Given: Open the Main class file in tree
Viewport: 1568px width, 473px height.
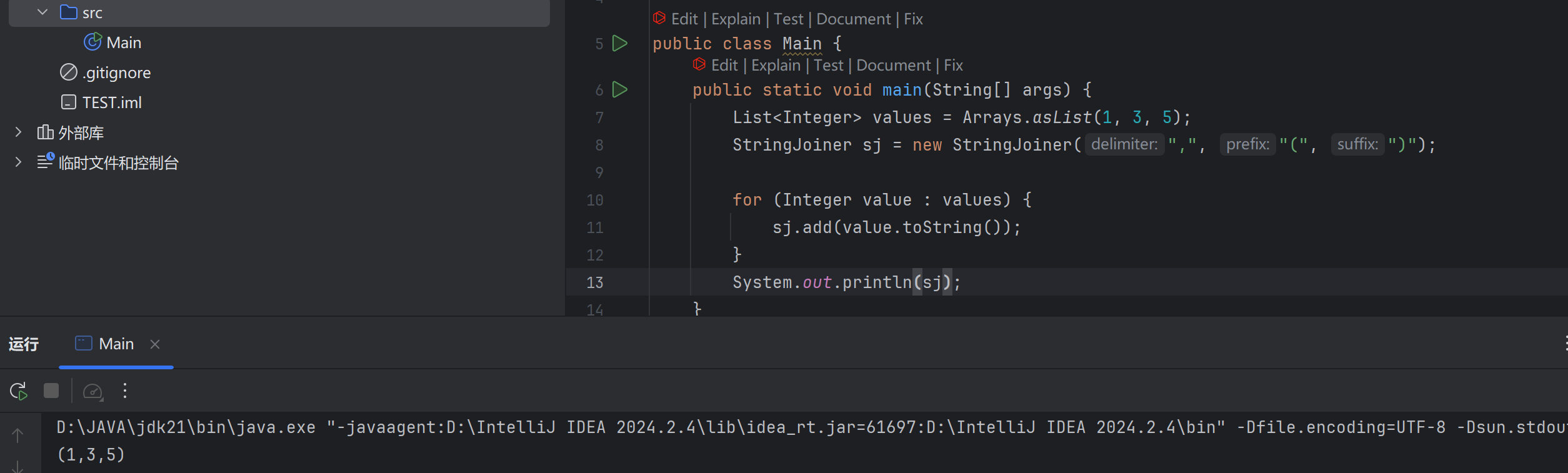Looking at the screenshot, I should [124, 42].
